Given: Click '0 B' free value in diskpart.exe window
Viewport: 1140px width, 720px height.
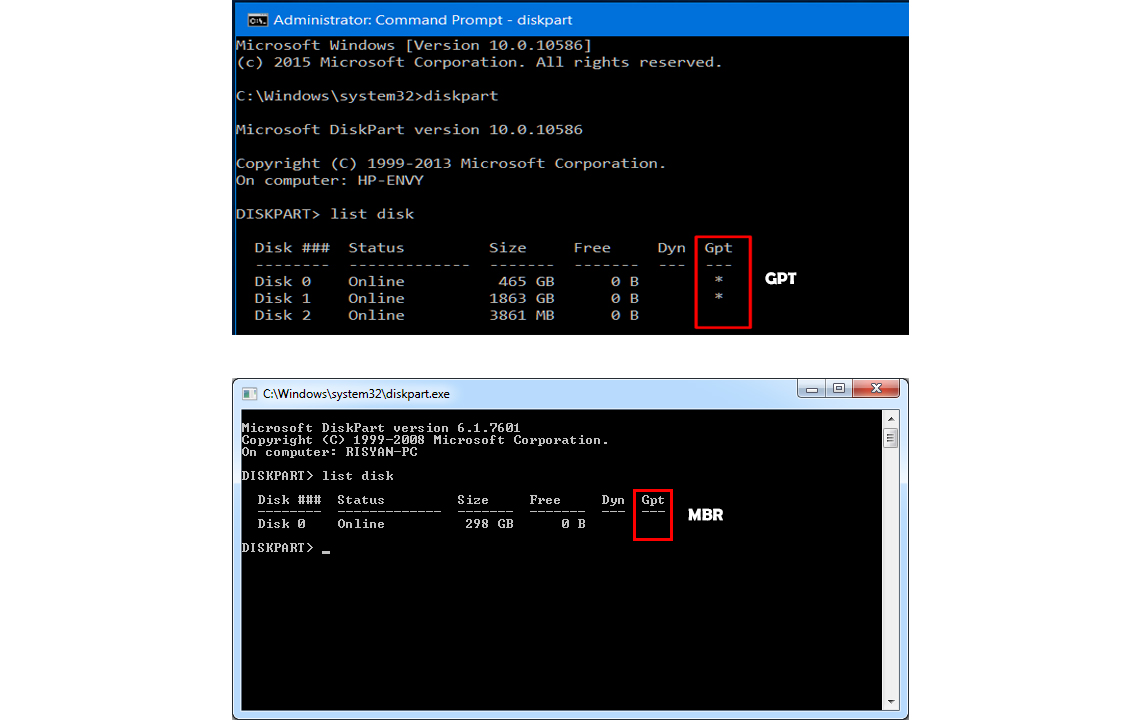Looking at the screenshot, I should pos(573,524).
